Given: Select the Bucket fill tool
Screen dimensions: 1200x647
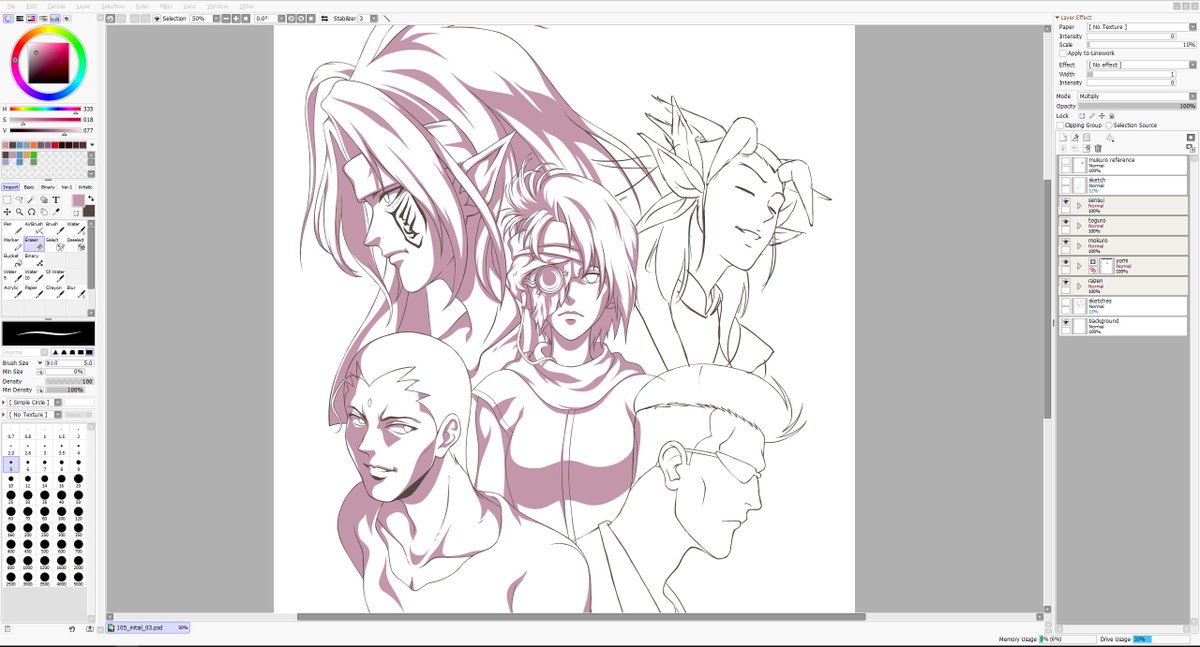Looking at the screenshot, I should click(x=13, y=260).
